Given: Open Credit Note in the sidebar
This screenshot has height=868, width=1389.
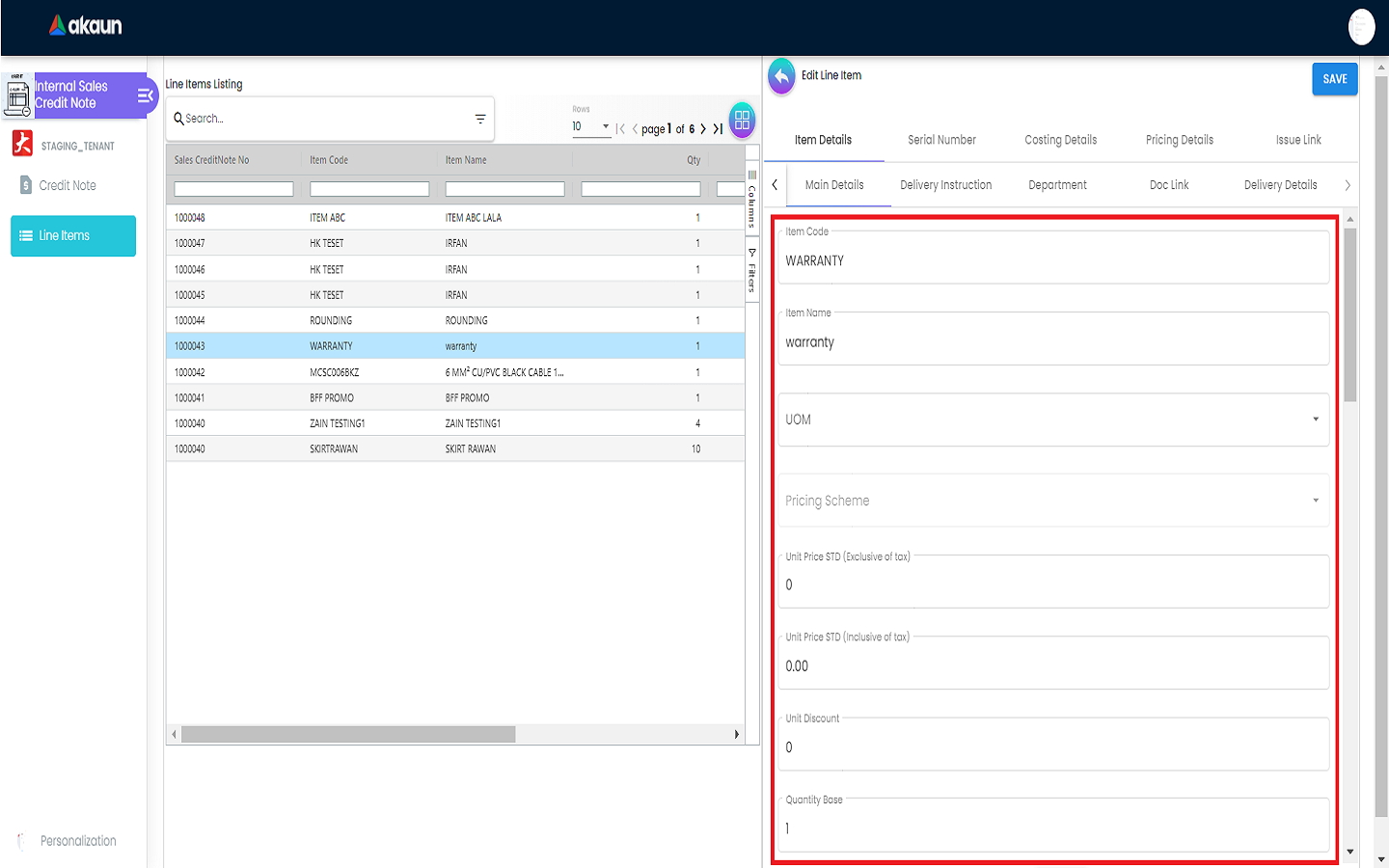Looking at the screenshot, I should pos(68,185).
